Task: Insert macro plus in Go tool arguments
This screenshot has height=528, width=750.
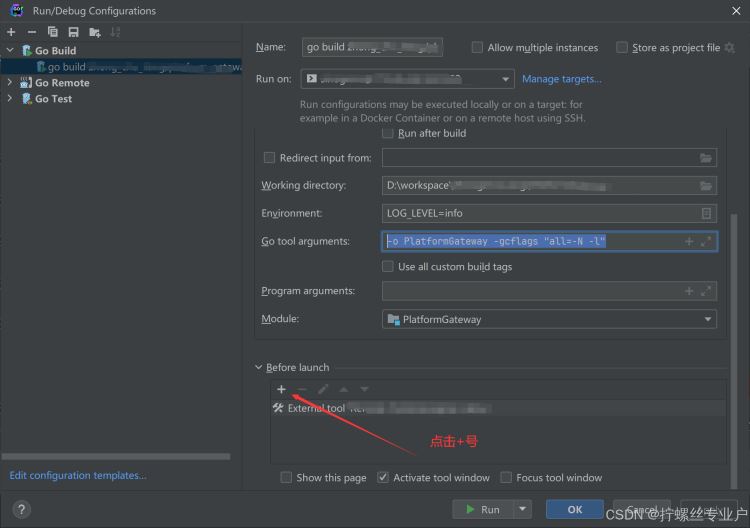Action: click(689, 242)
